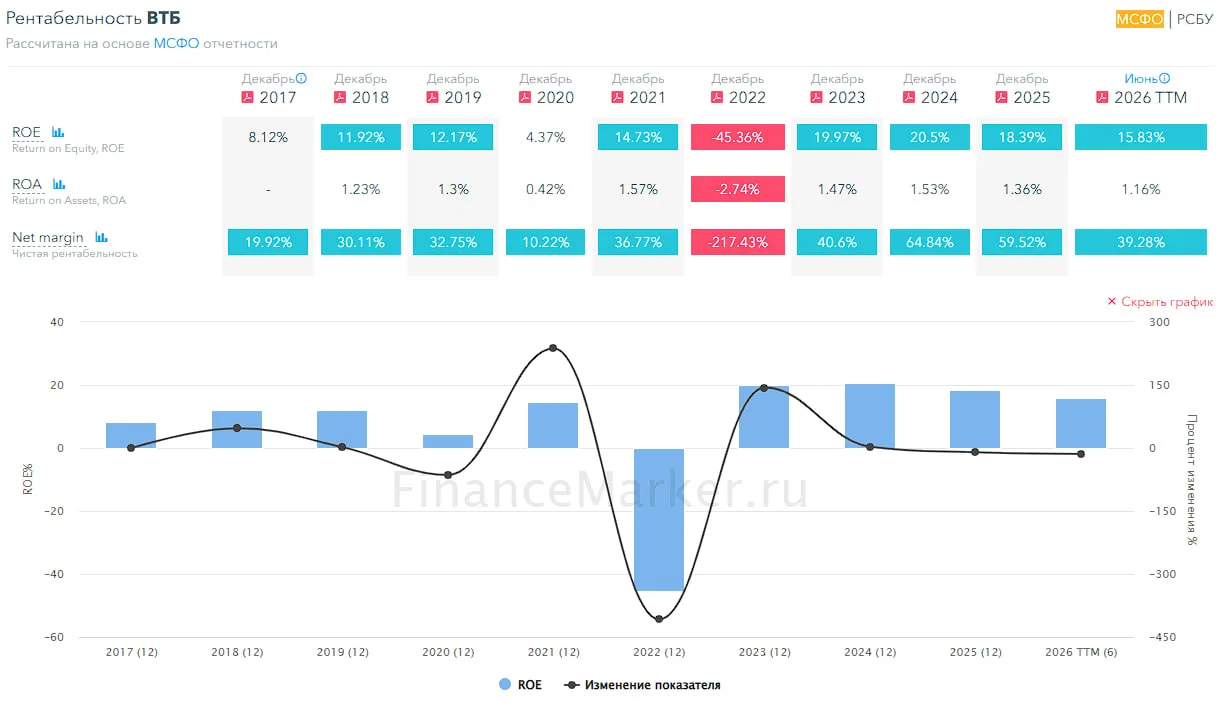The height and width of the screenshot is (703, 1225).
Task: Toggle the ROE series in the legend
Action: tap(520, 685)
